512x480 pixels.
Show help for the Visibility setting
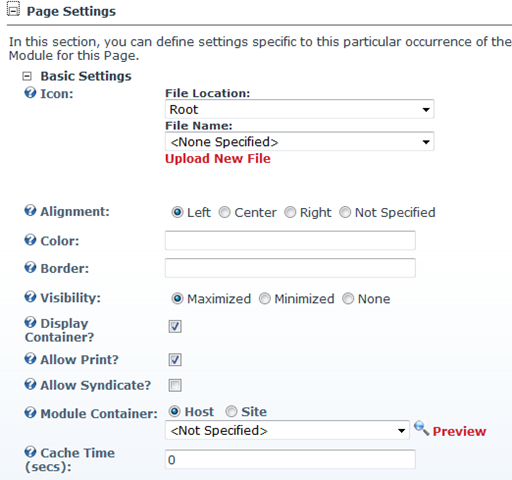click(x=30, y=296)
